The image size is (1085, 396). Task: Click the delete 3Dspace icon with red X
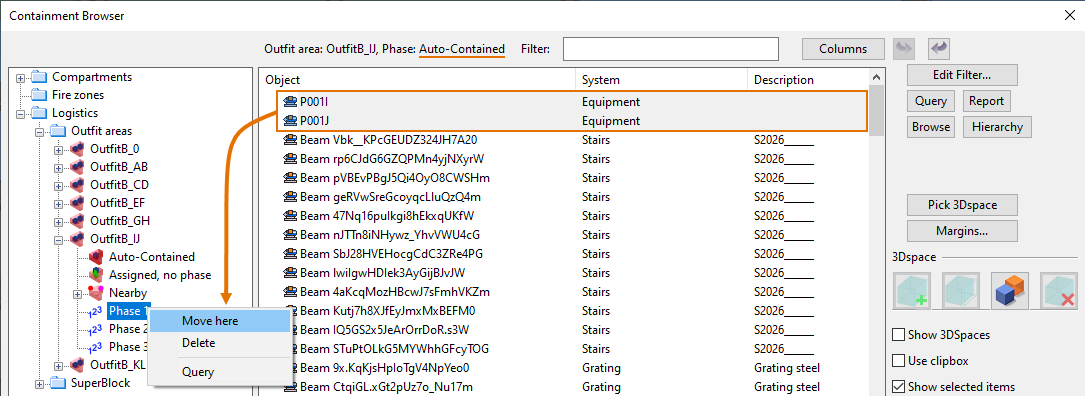click(x=1059, y=291)
